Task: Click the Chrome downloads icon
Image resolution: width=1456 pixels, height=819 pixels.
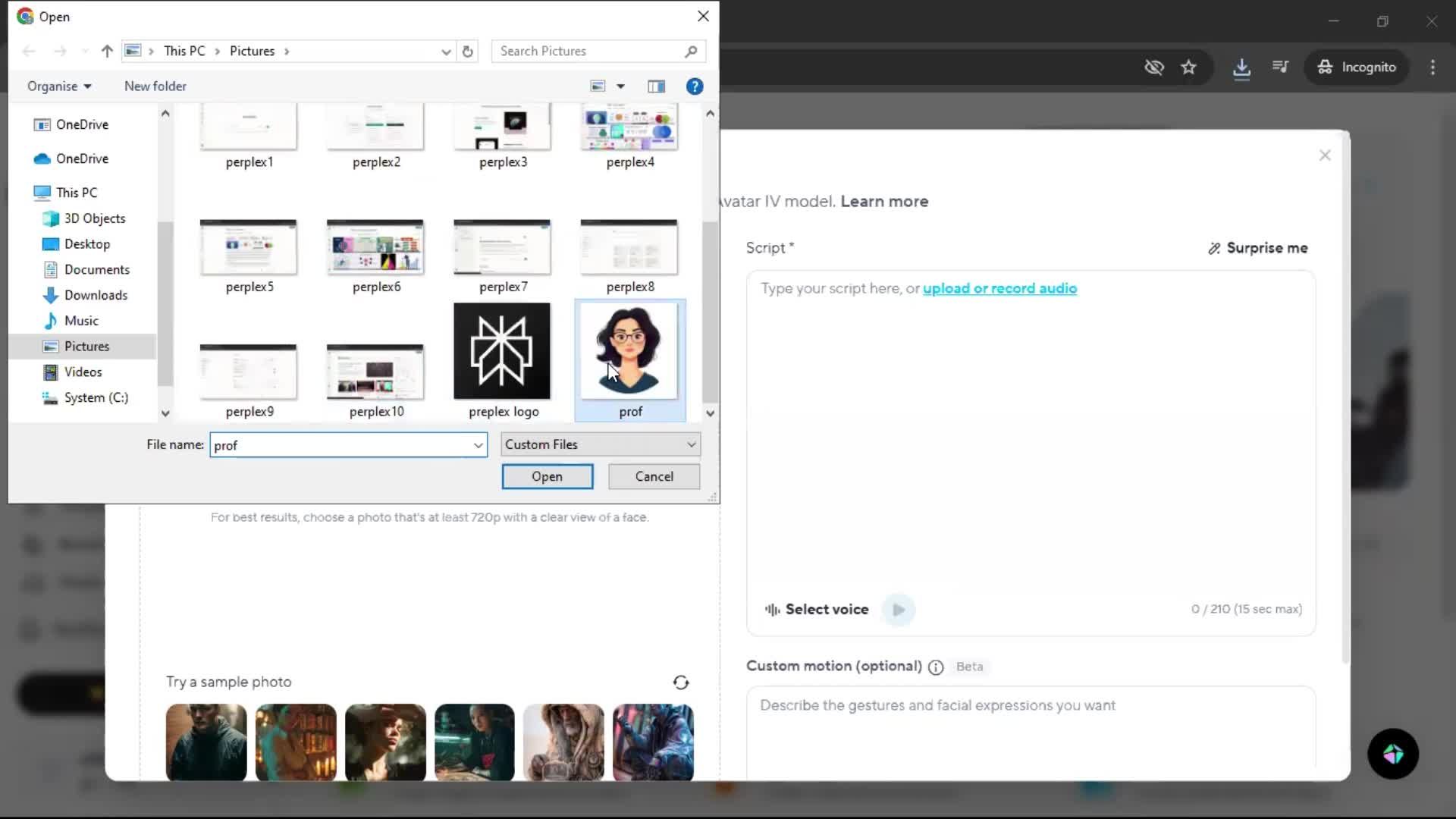Action: [1241, 67]
